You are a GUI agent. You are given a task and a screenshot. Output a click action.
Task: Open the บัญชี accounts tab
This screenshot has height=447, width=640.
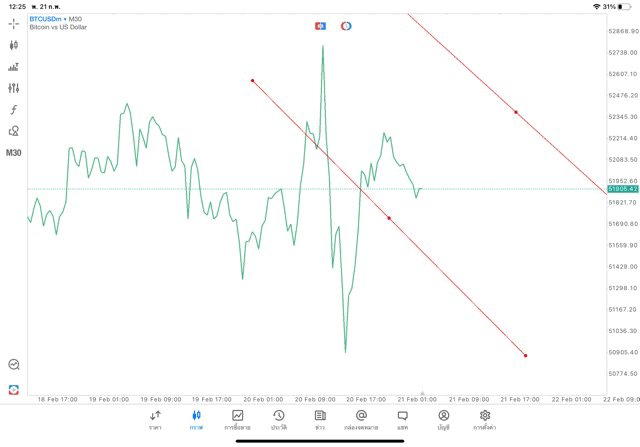[x=443, y=420]
